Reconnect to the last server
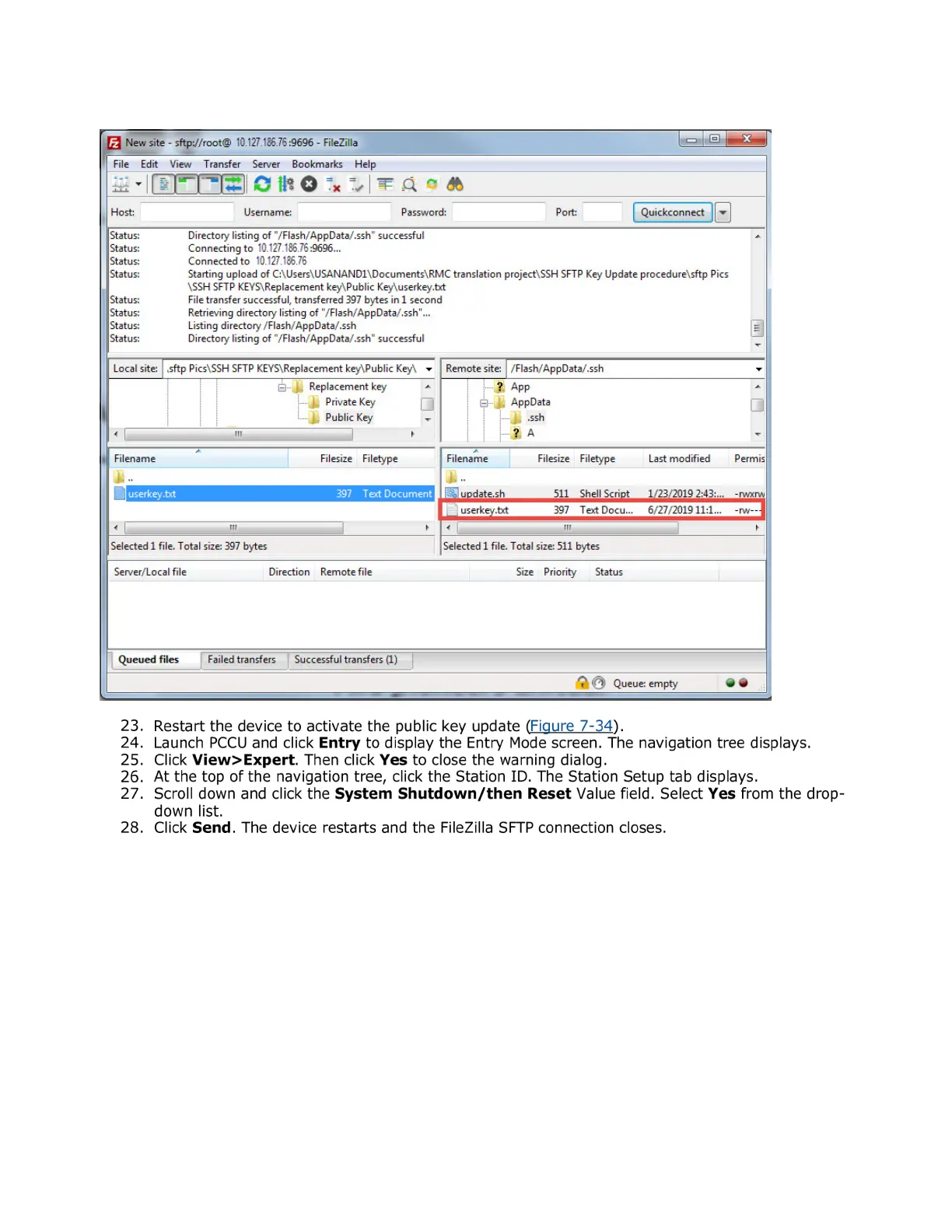The height and width of the screenshot is (1232, 952). (x=356, y=184)
